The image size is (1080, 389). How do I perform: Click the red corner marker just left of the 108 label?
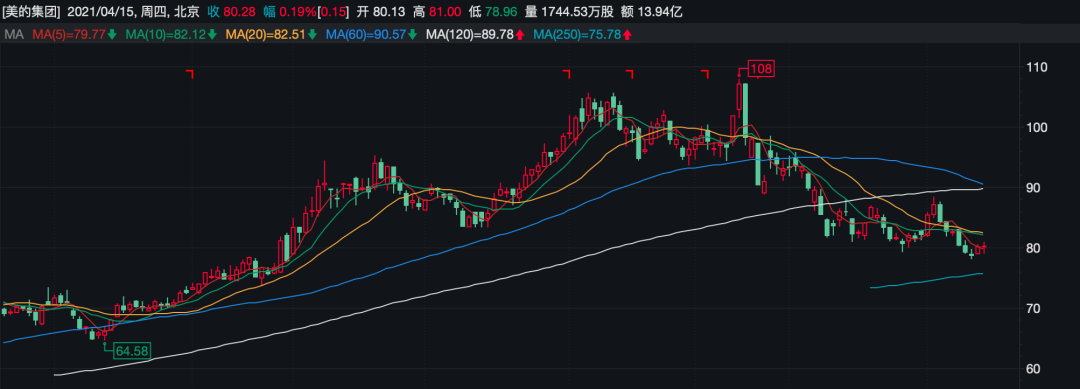tap(705, 74)
